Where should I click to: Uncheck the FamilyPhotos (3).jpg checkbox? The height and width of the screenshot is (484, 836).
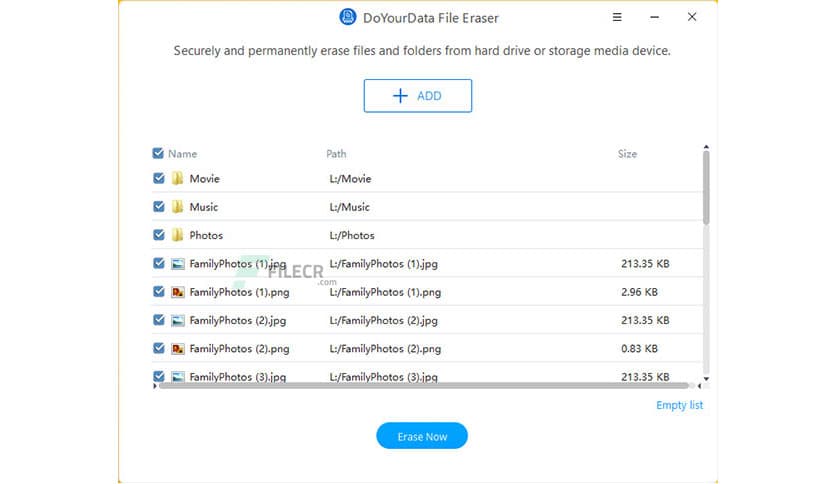[x=158, y=376]
